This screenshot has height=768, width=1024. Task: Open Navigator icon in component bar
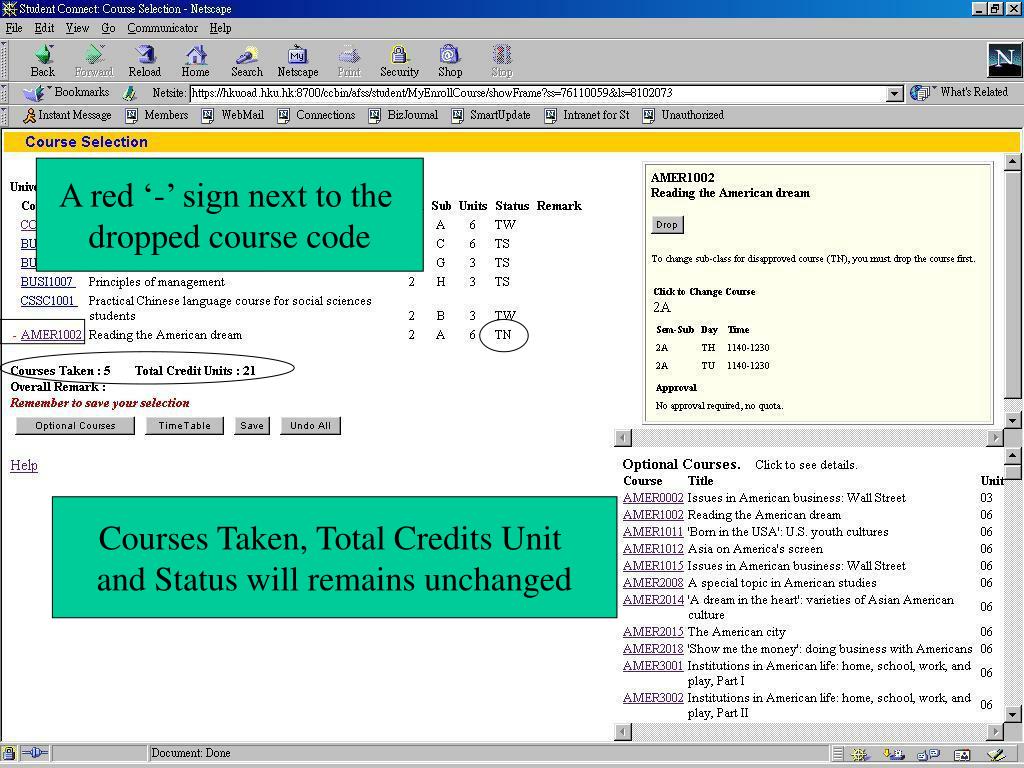[x=859, y=754]
